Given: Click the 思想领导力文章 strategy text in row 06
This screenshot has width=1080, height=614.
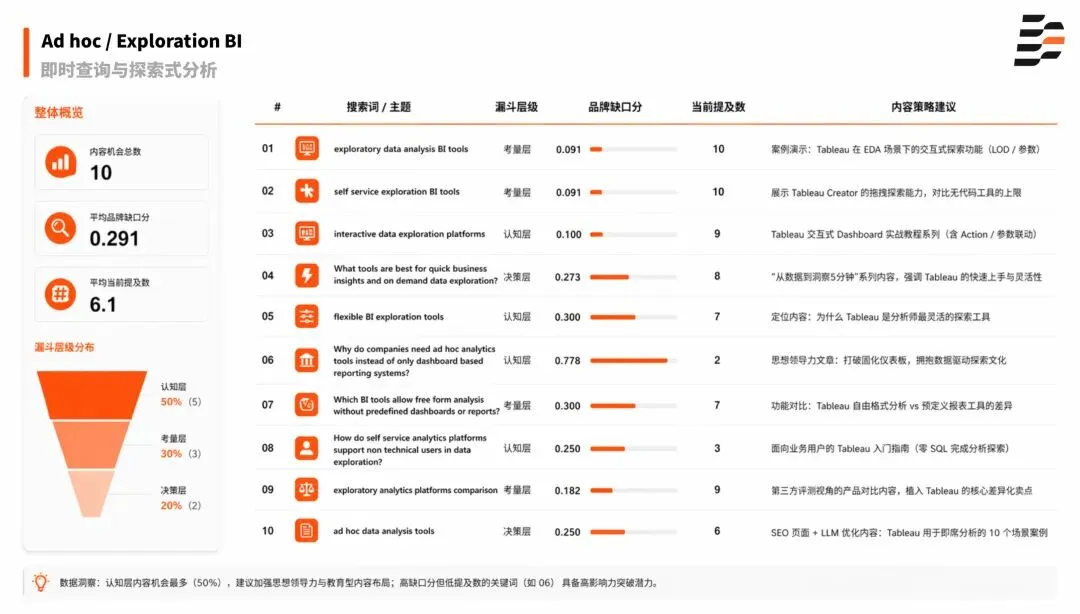Looking at the screenshot, I should [889, 360].
